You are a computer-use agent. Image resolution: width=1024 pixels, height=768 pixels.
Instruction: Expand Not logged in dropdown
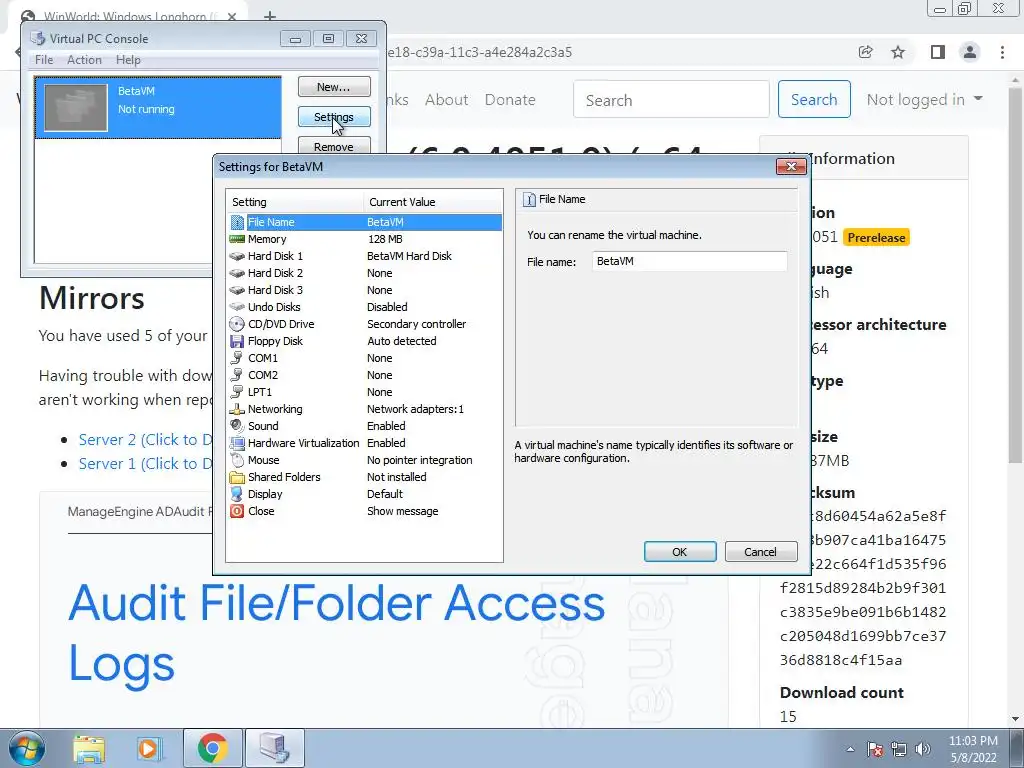[x=924, y=100]
